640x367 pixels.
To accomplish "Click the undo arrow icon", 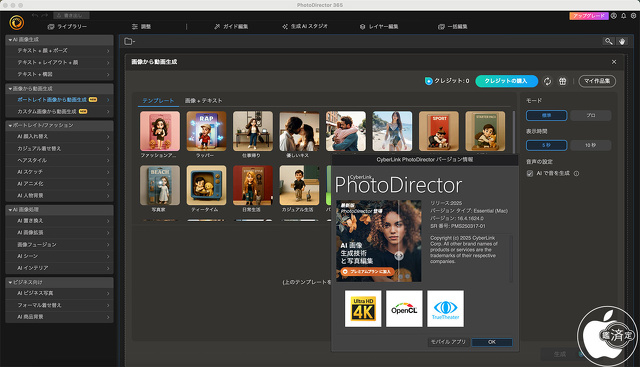I will 35,16.
